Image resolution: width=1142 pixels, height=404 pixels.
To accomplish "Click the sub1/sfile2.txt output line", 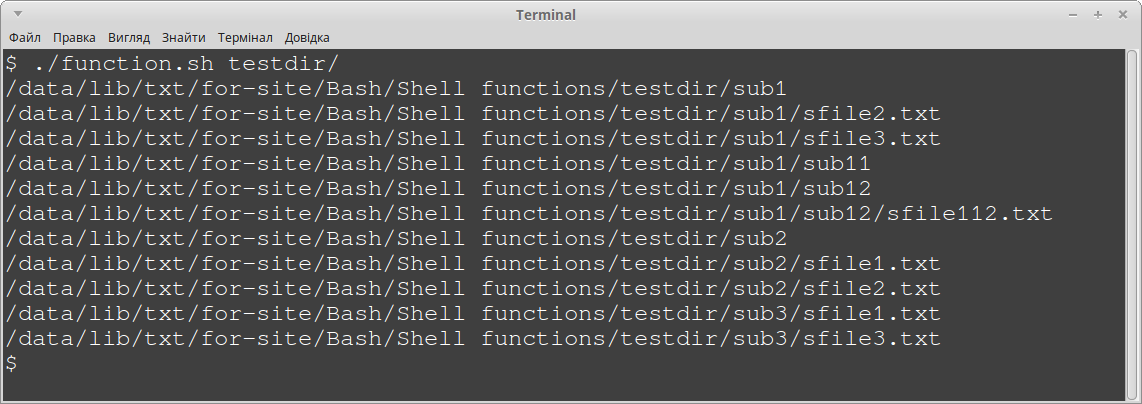I will click(x=473, y=114).
